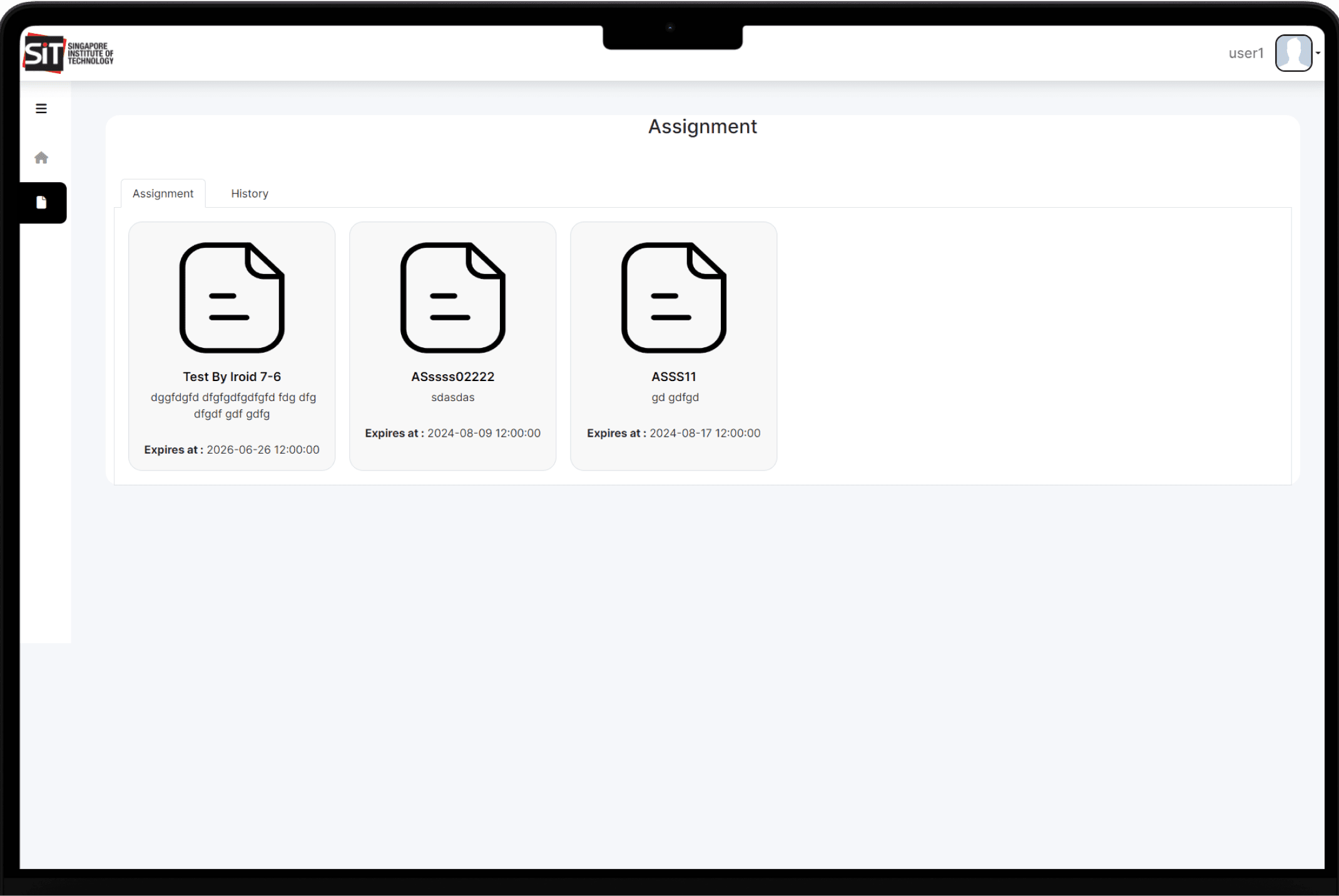Open the Test By Iroid 7-6 title
Viewport: 1339px width, 896px height.
tap(232, 377)
